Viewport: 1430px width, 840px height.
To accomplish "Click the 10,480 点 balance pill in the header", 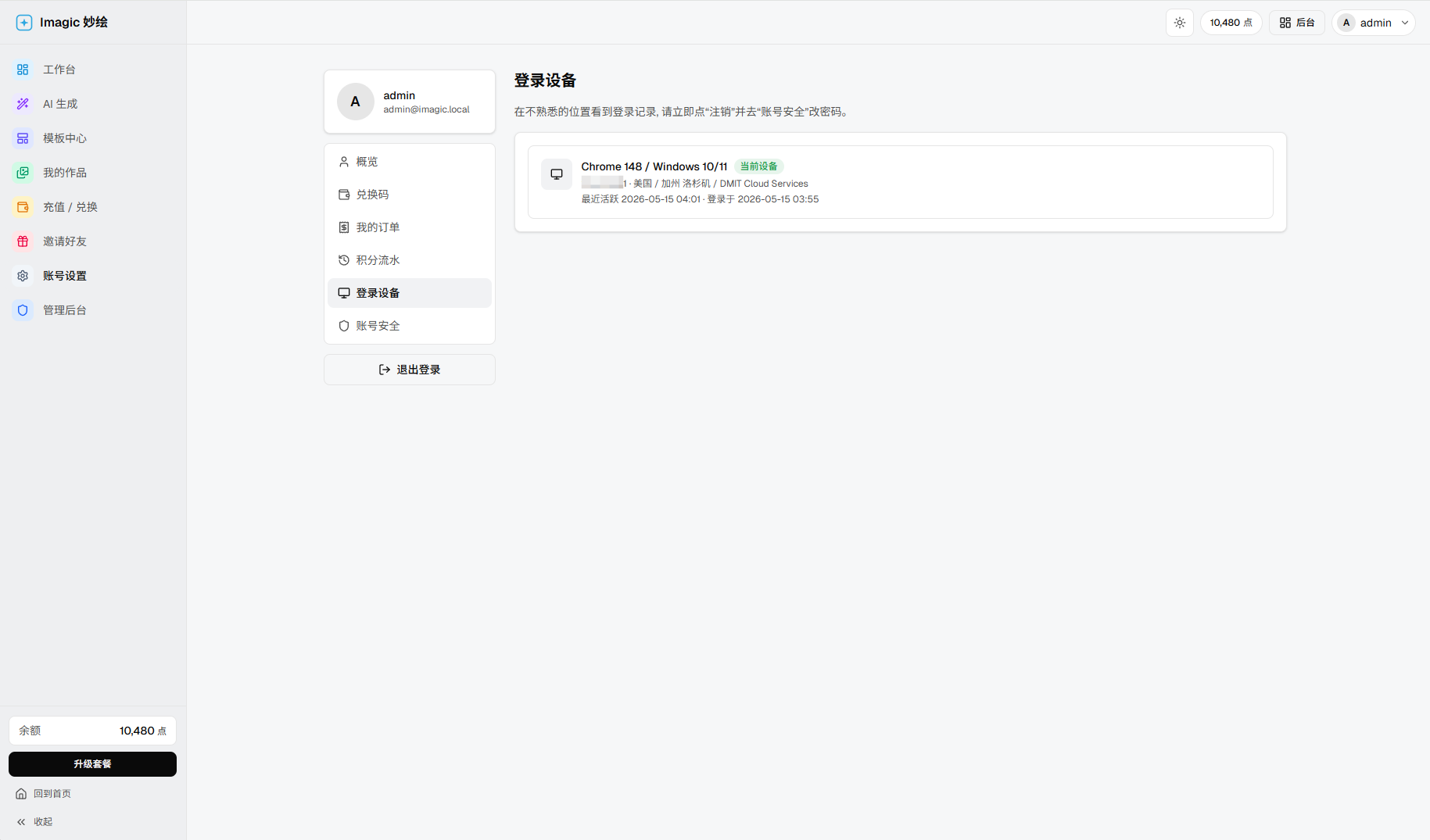I will pos(1231,23).
